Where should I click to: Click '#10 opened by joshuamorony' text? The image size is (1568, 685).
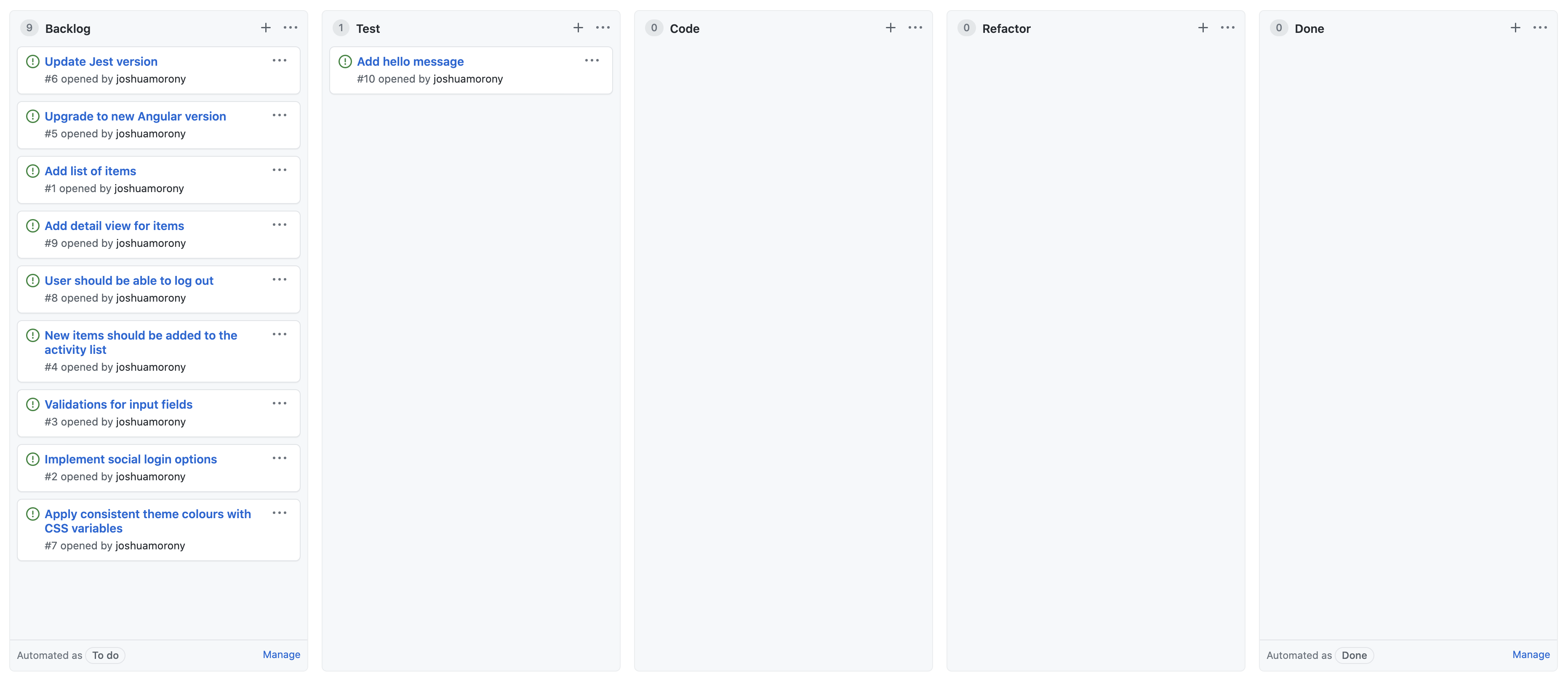[430, 79]
